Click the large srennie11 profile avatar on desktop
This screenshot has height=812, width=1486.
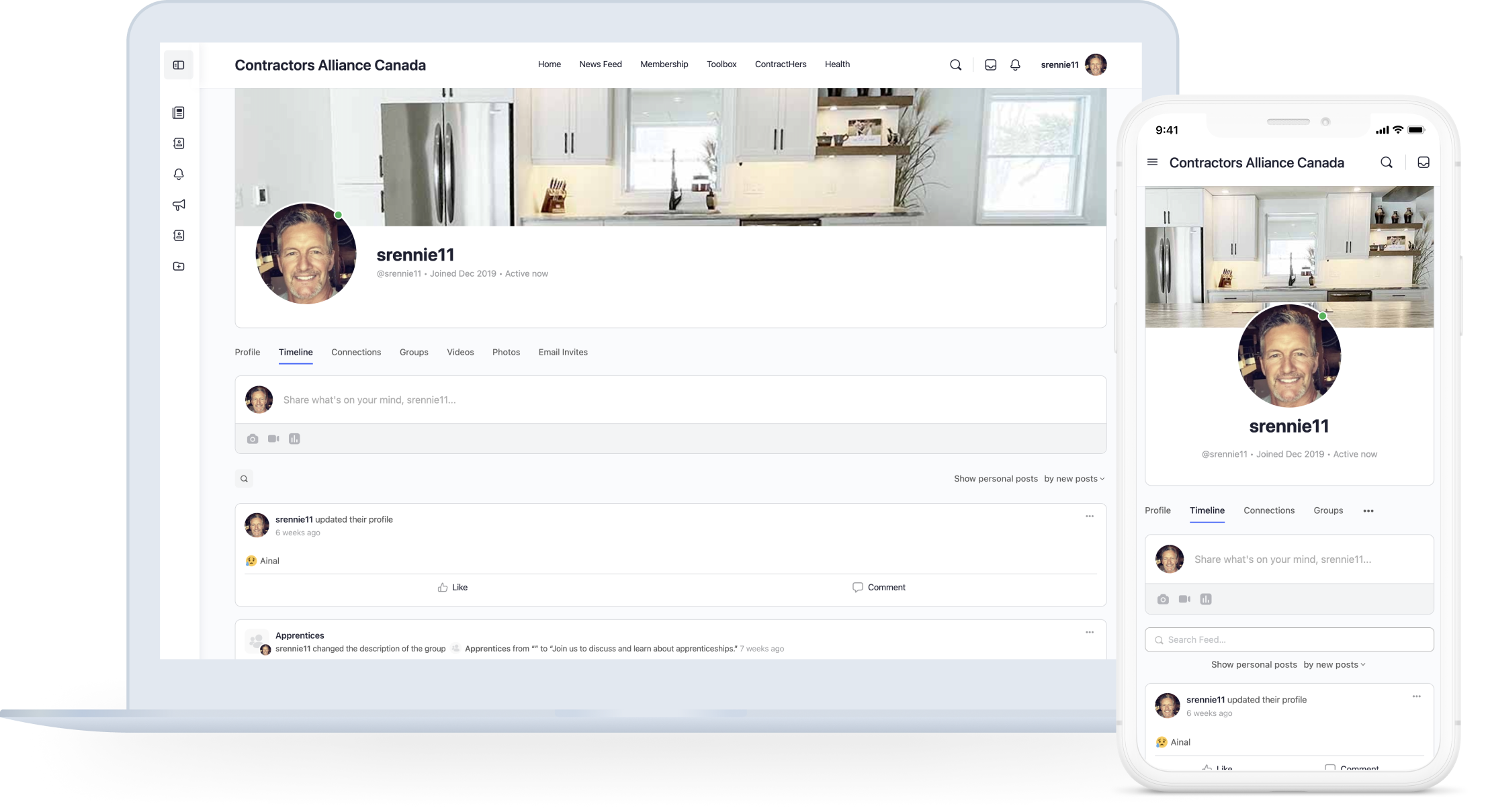(306, 254)
